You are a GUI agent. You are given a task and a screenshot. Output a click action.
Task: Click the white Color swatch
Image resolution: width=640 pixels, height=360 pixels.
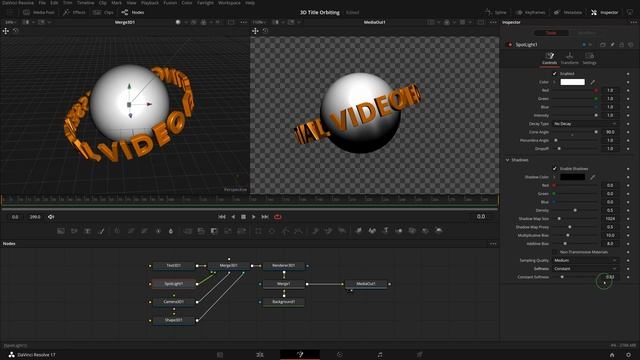572,82
